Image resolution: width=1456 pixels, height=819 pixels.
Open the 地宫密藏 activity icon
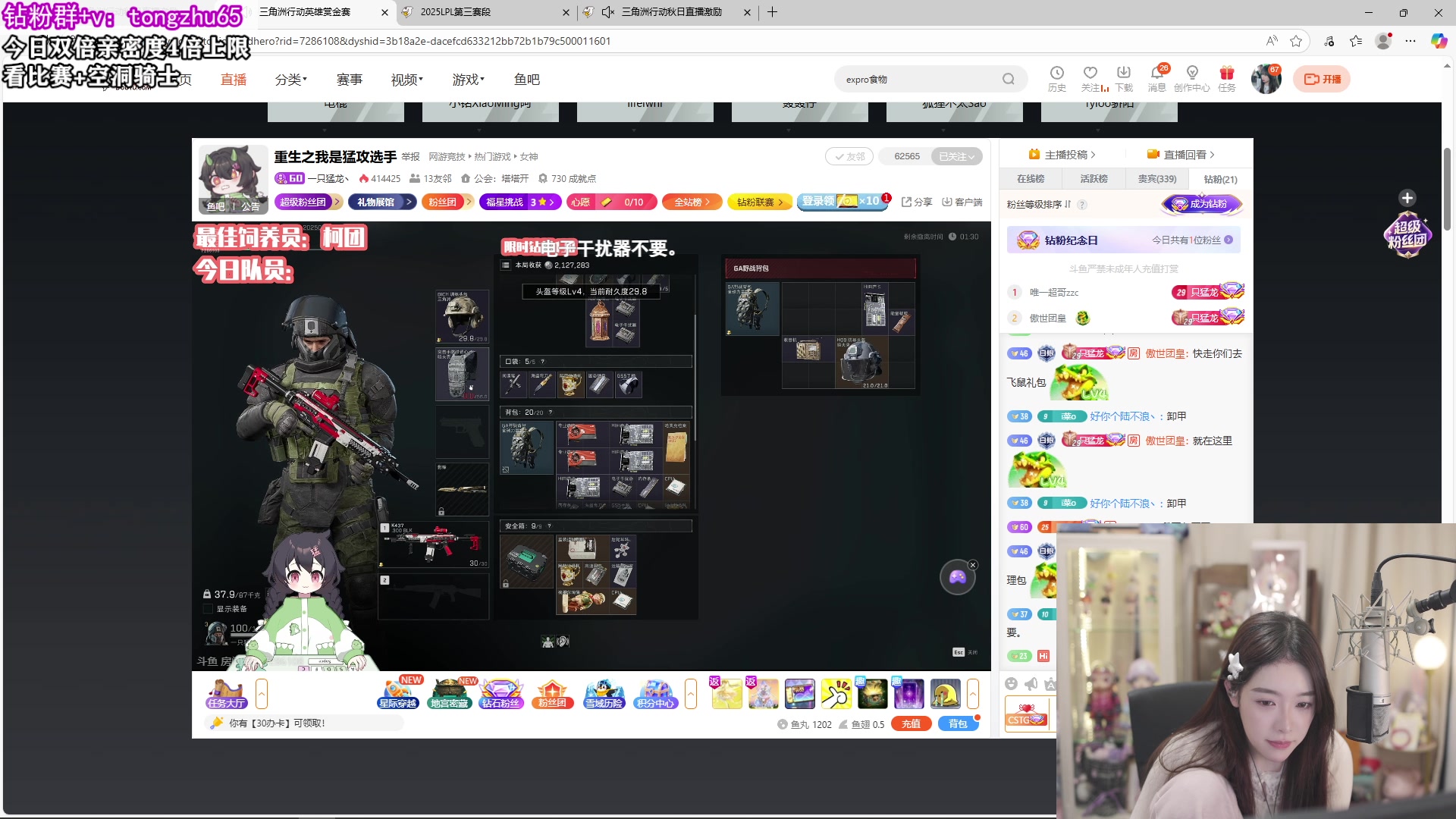pos(450,693)
